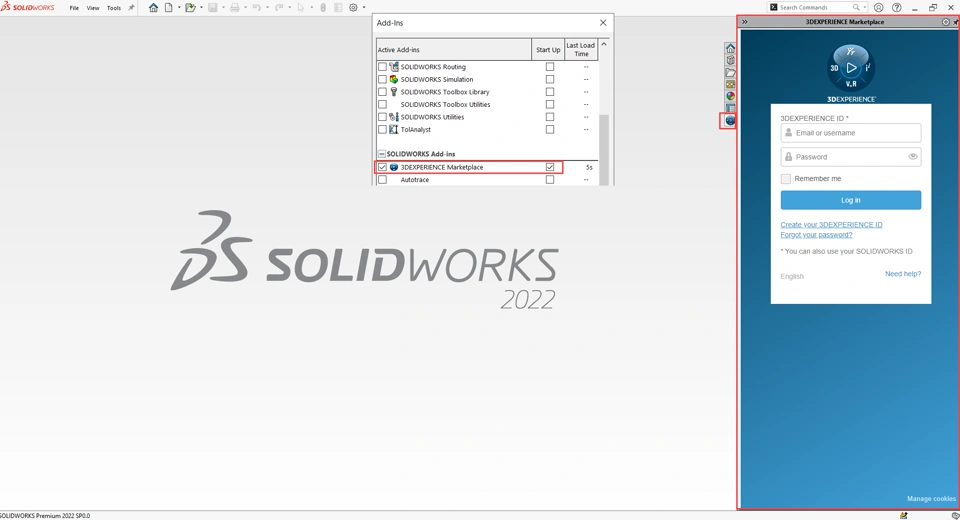Collapse the SOLIDWORKS Add-ins group
960x520 pixels.
[x=381, y=154]
